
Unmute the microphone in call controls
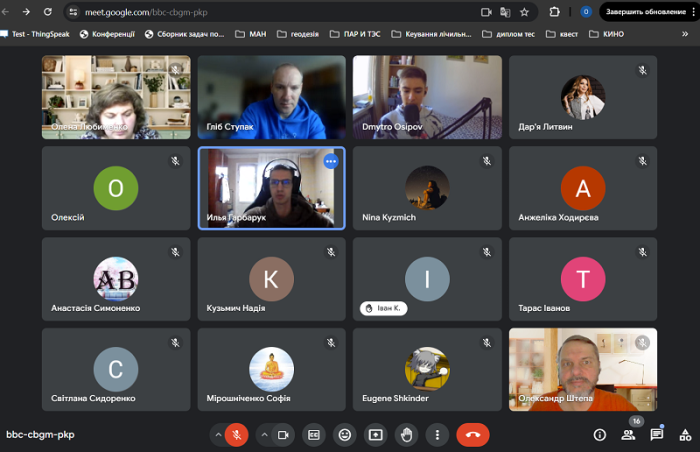pos(237,435)
